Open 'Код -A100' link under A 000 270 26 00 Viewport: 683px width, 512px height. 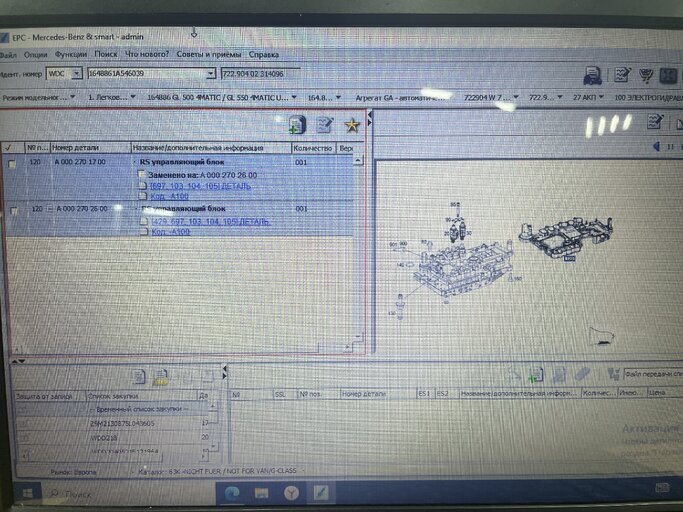click(x=171, y=231)
